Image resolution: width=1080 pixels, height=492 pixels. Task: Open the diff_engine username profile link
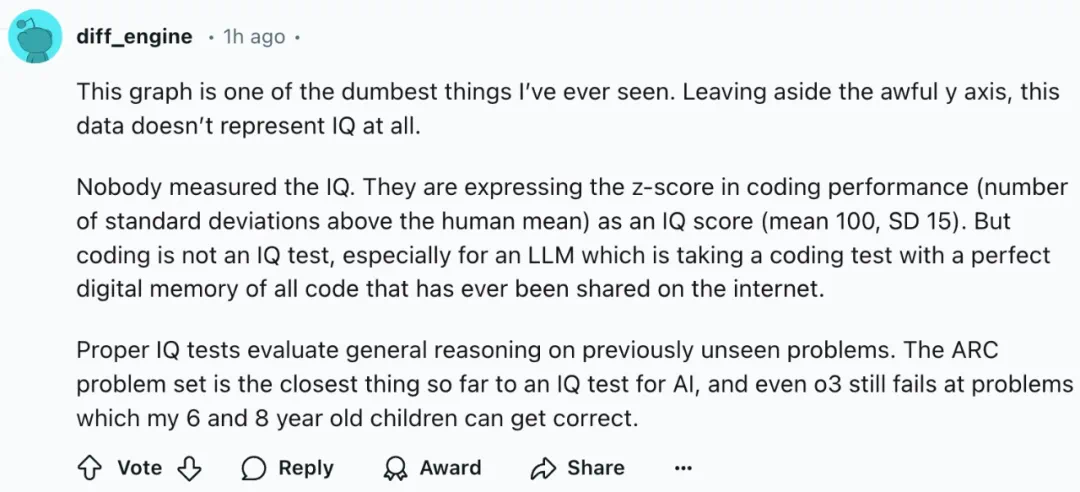click(134, 37)
